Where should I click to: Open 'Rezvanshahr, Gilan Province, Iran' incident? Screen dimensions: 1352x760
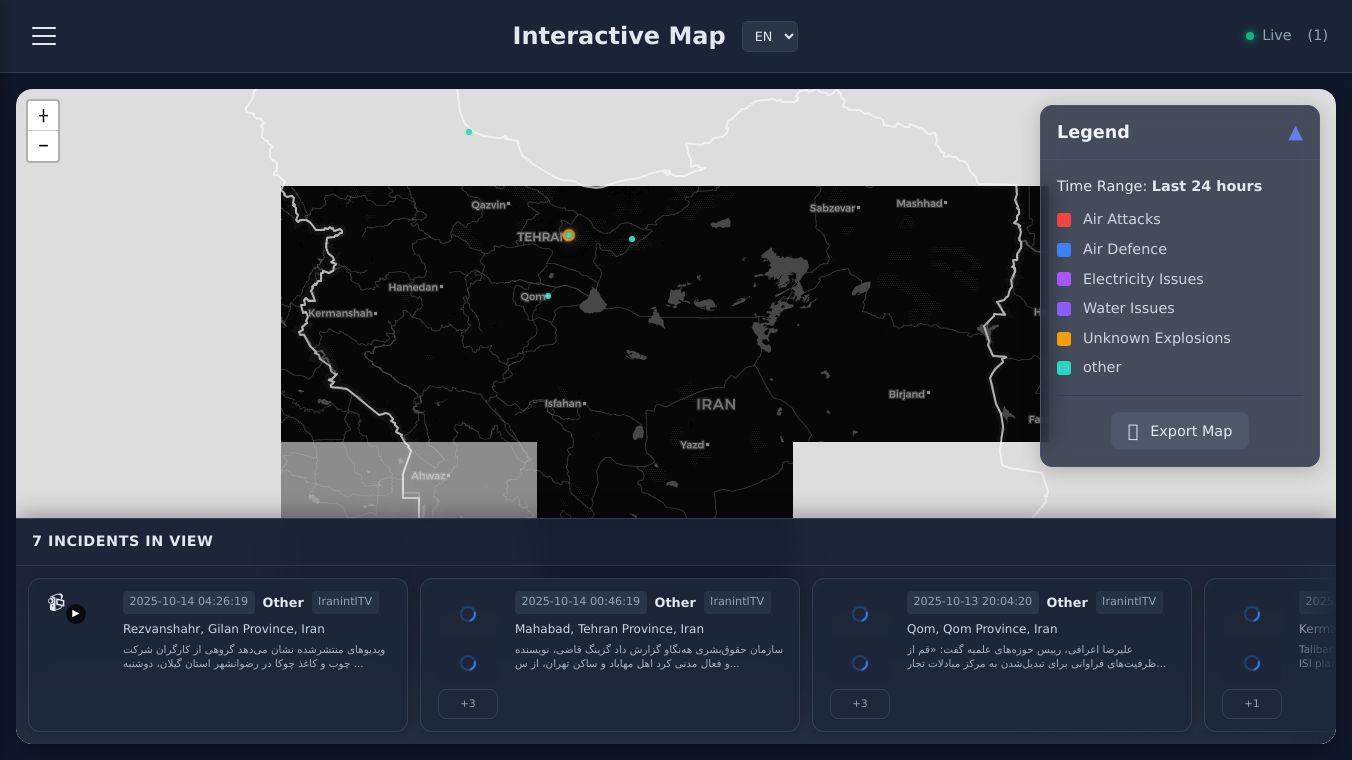pyautogui.click(x=224, y=629)
